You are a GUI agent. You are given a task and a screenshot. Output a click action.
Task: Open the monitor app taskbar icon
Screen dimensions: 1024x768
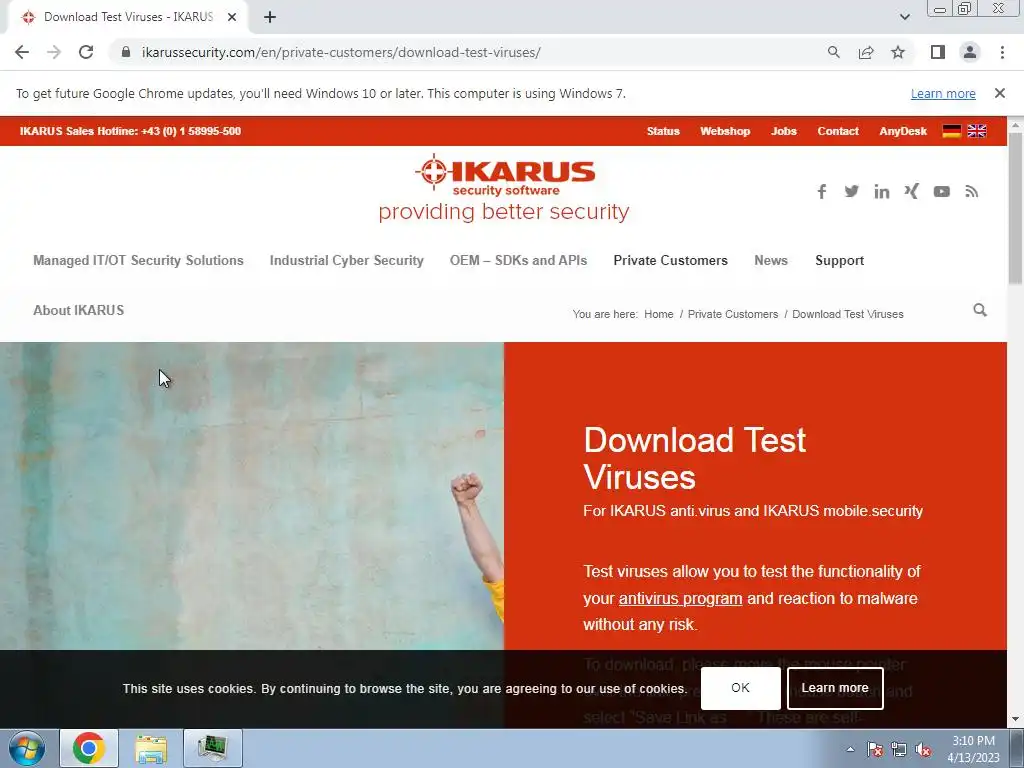(x=213, y=748)
